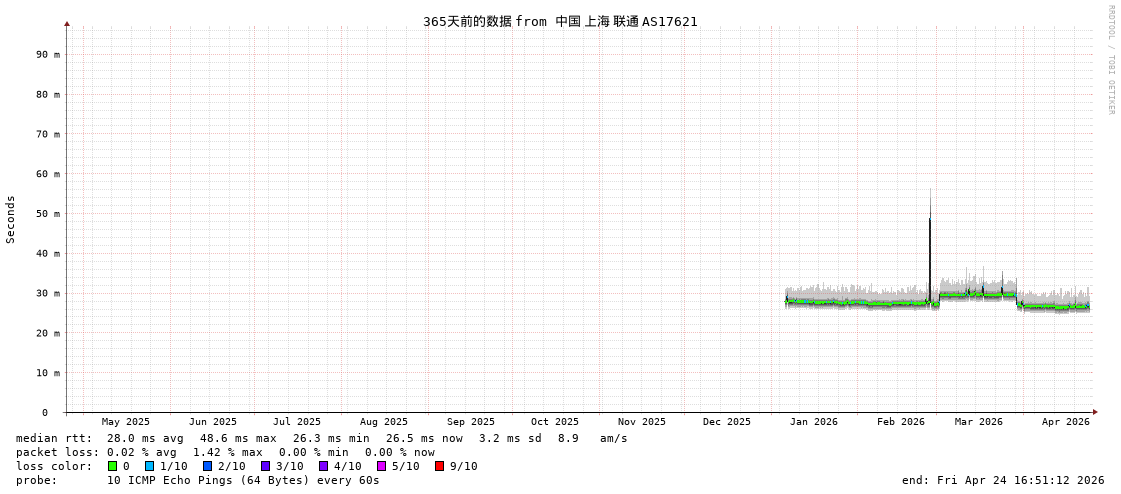Viewport: 1121px width, 494px height.
Task: Click the Sep 2025 time axis label
Action: pyautogui.click(x=470, y=422)
